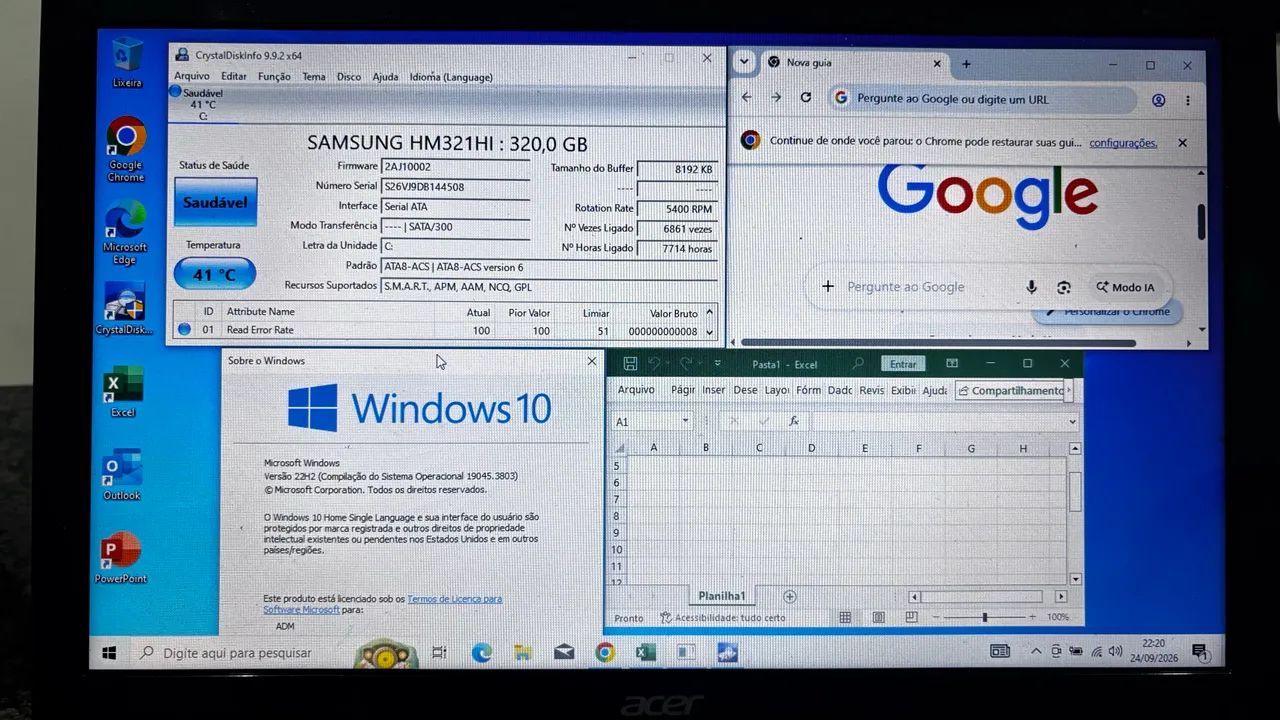
Task: Open the Customize Quick Access Toolbar arrow in Excel
Action: [x=717, y=365]
